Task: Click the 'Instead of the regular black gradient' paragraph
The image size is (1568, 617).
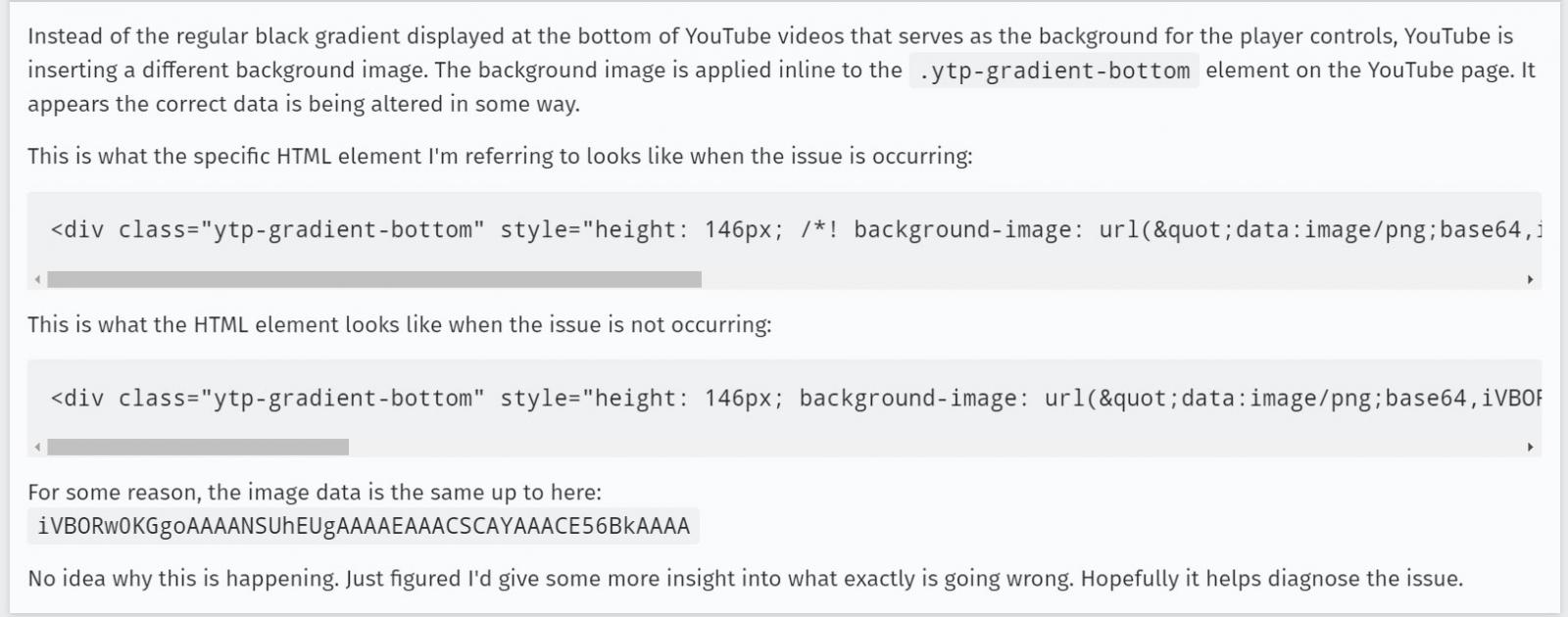Action: coord(782,71)
